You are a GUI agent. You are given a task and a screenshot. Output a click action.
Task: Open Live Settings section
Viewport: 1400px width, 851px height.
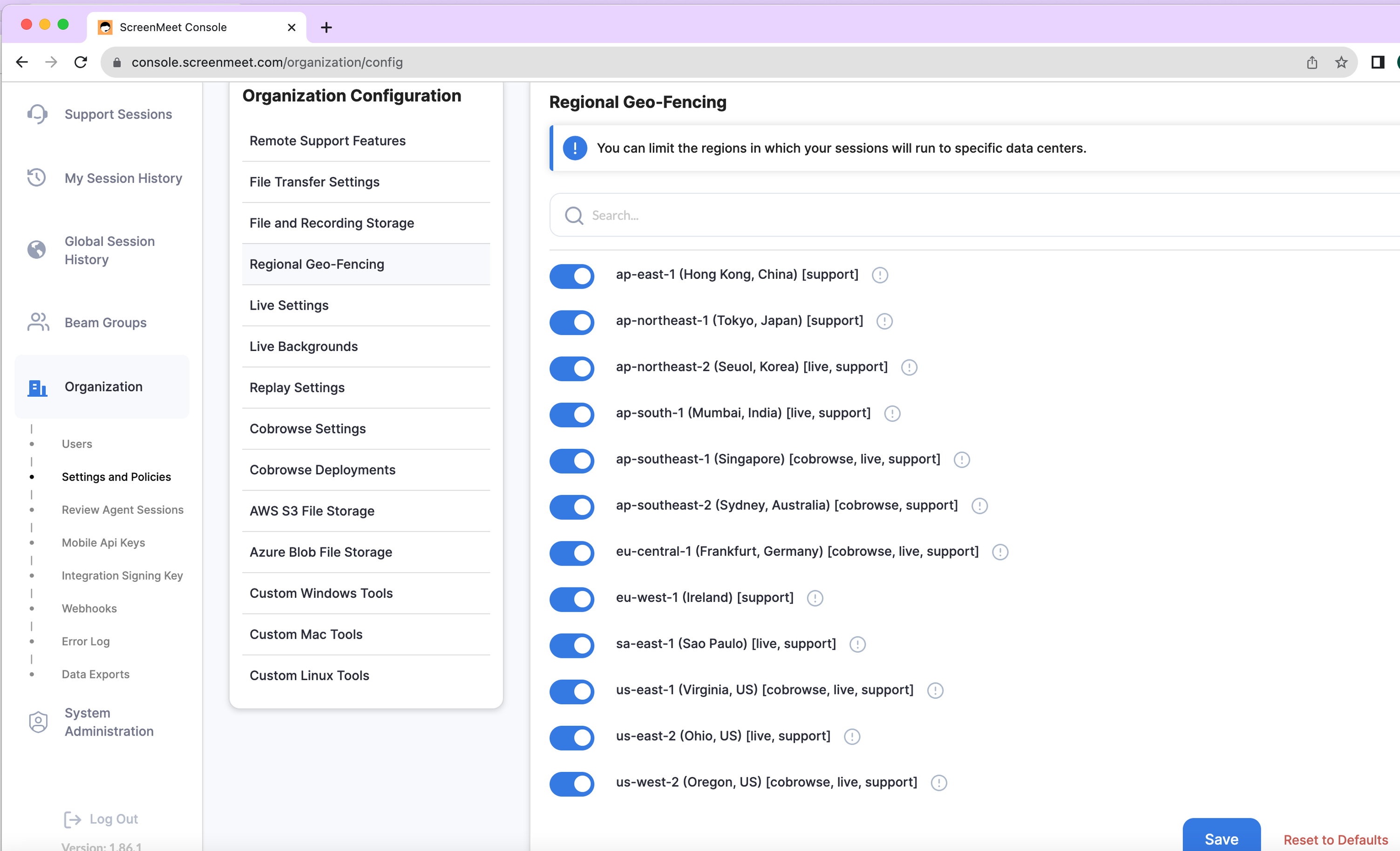pyautogui.click(x=366, y=305)
